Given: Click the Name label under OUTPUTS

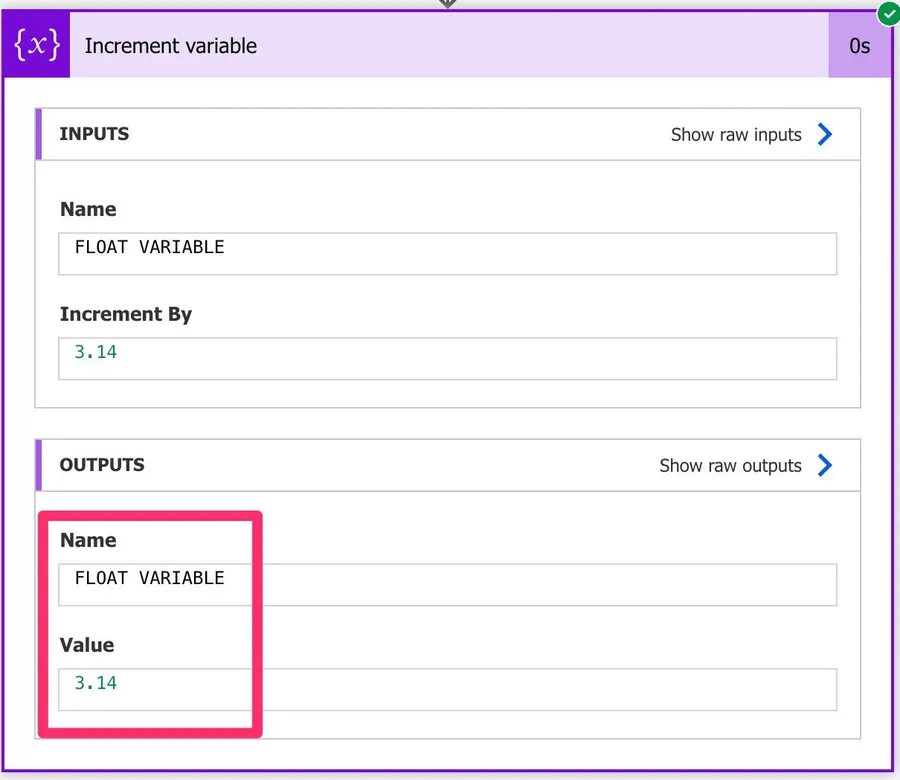Looking at the screenshot, I should [88, 540].
